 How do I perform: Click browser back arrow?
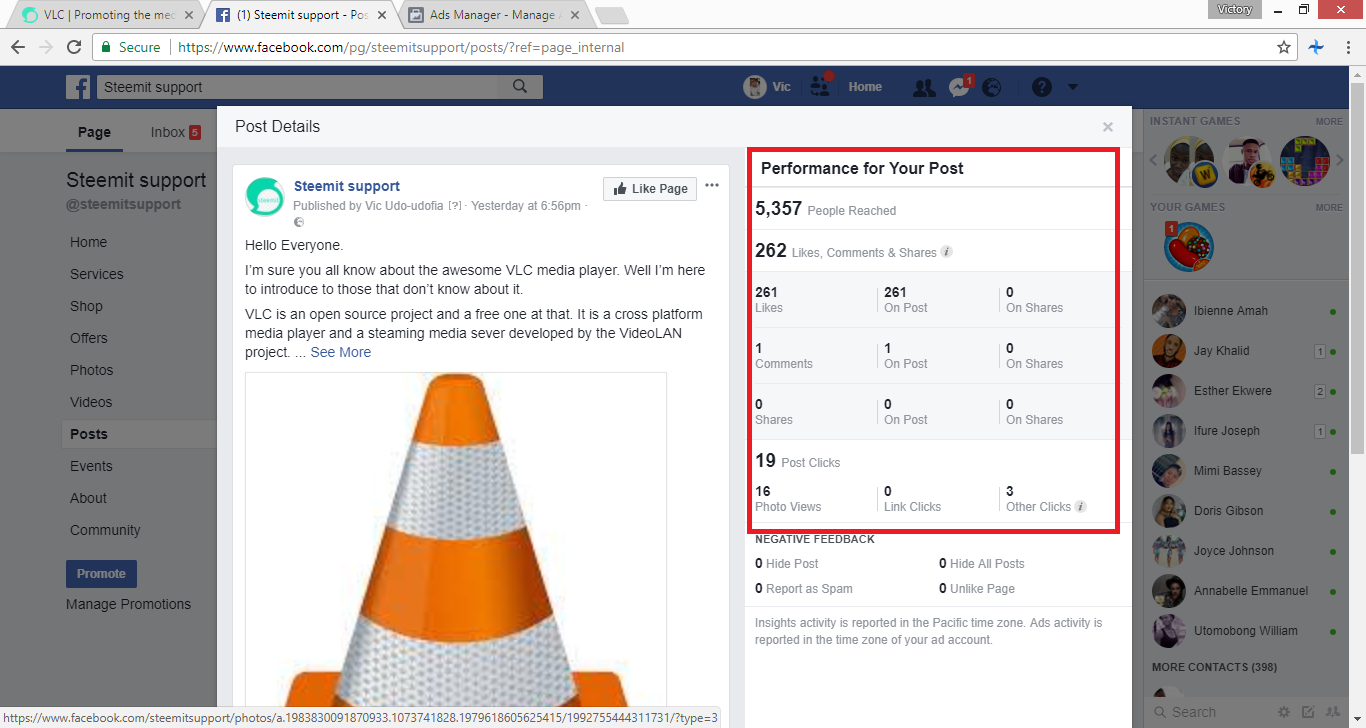pos(17,47)
